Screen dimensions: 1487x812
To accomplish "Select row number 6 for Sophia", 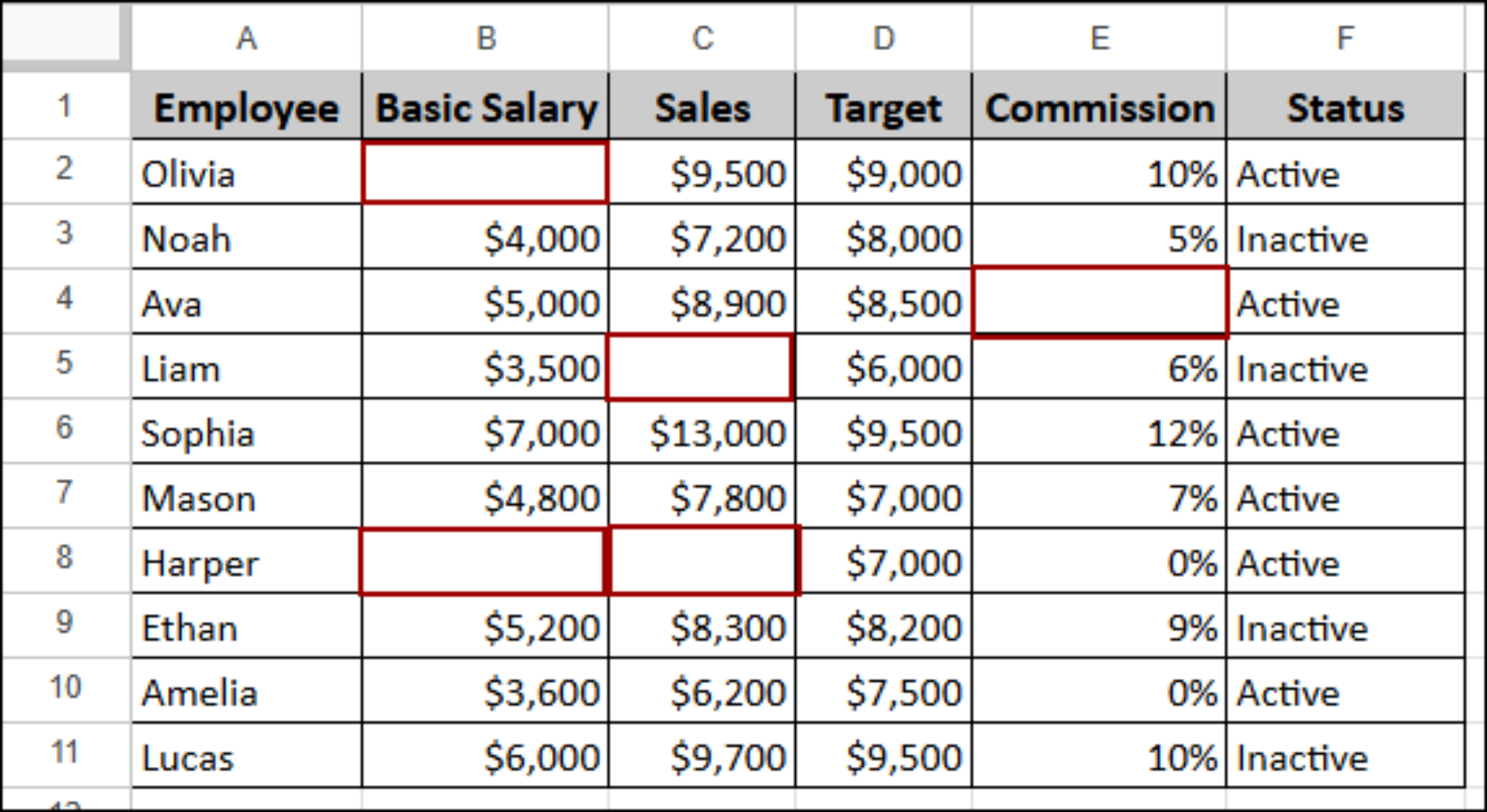I will (x=64, y=432).
